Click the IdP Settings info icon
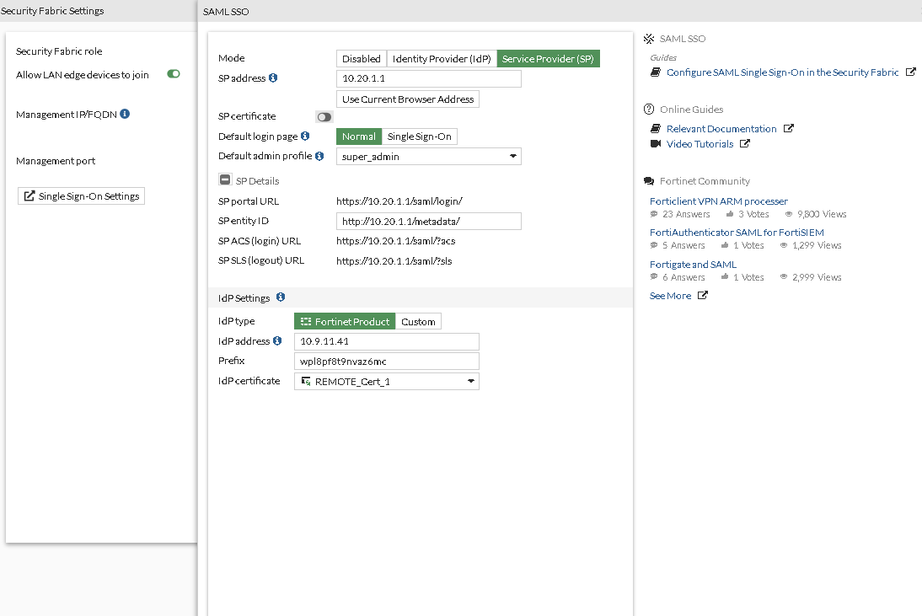The height and width of the screenshot is (616, 922). pos(280,298)
